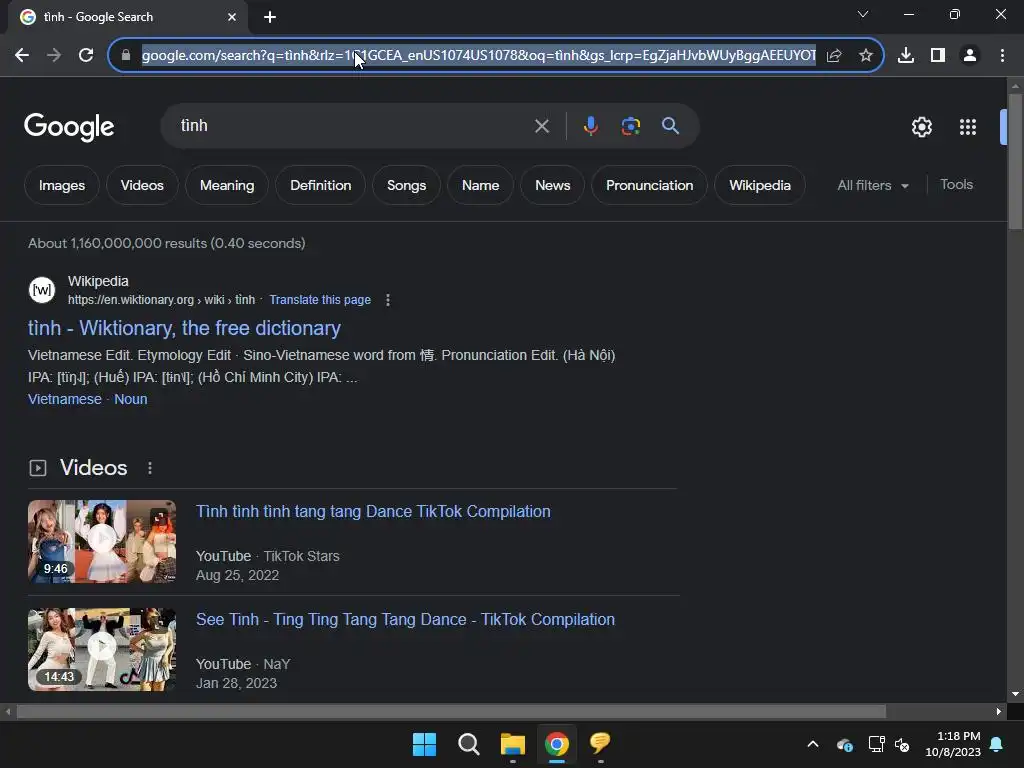Select the Songs filter chip
Image resolution: width=1024 pixels, height=768 pixels.
406,185
